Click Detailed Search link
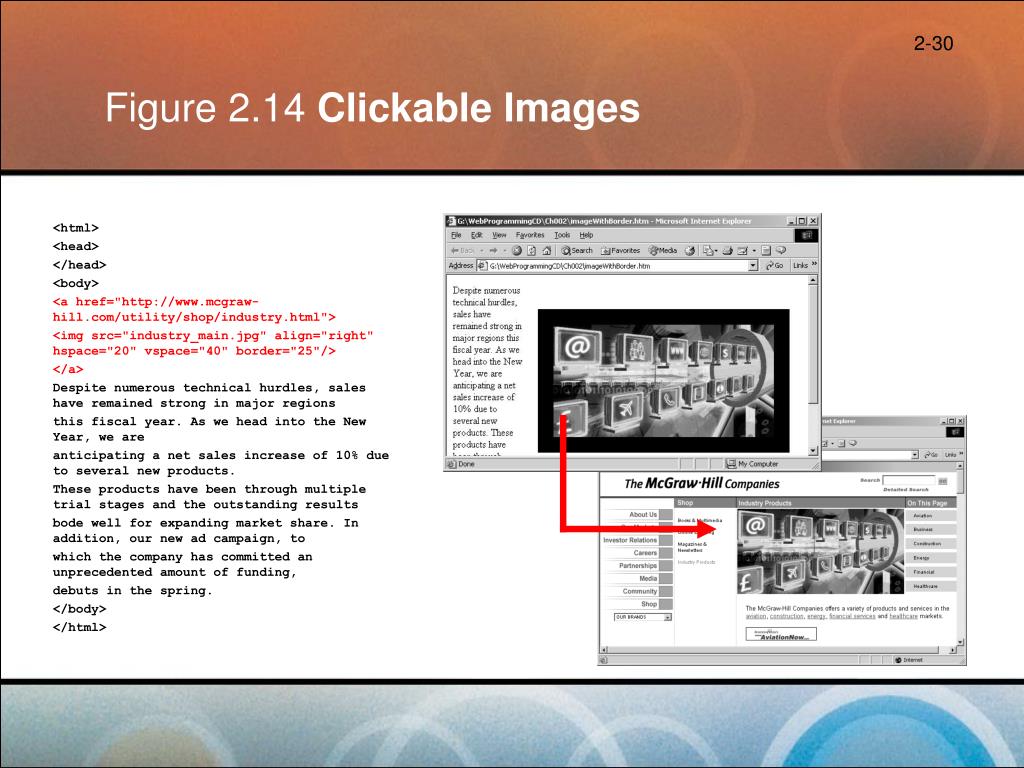Image resolution: width=1024 pixels, height=768 pixels. pyautogui.click(x=906, y=489)
